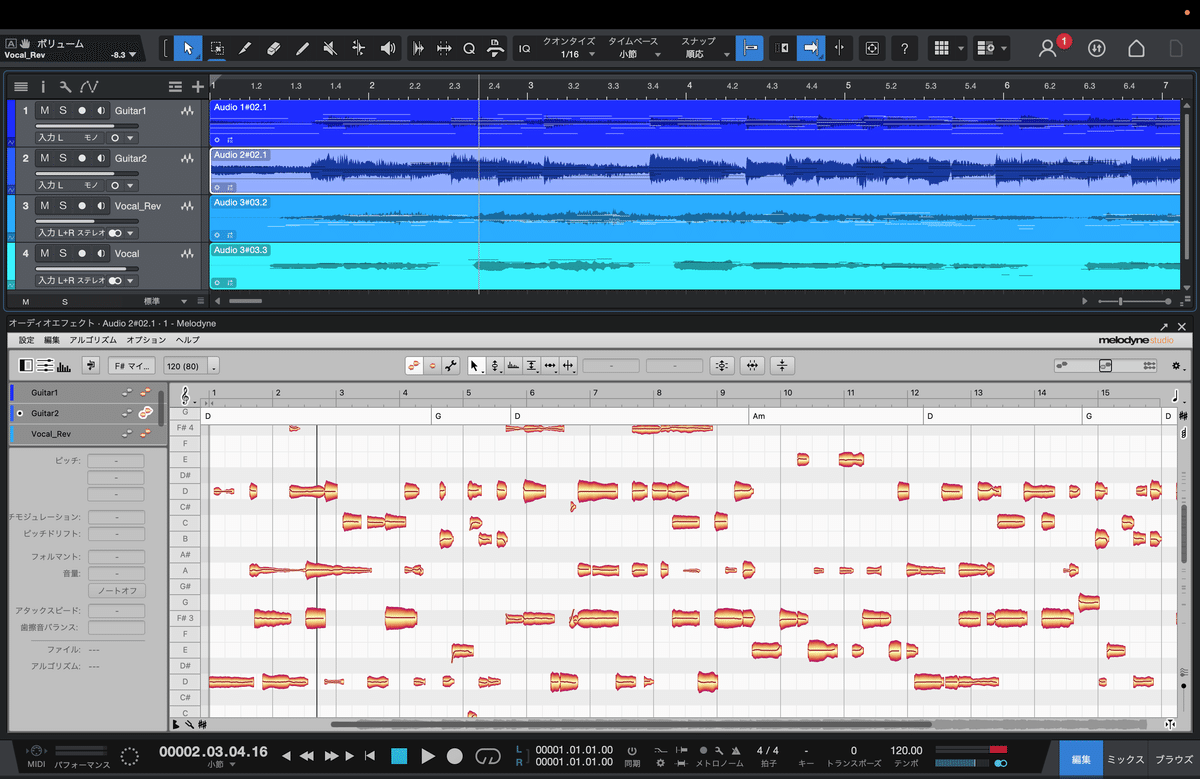
Task: Select Melodyne's main arrow tool
Action: 474,365
